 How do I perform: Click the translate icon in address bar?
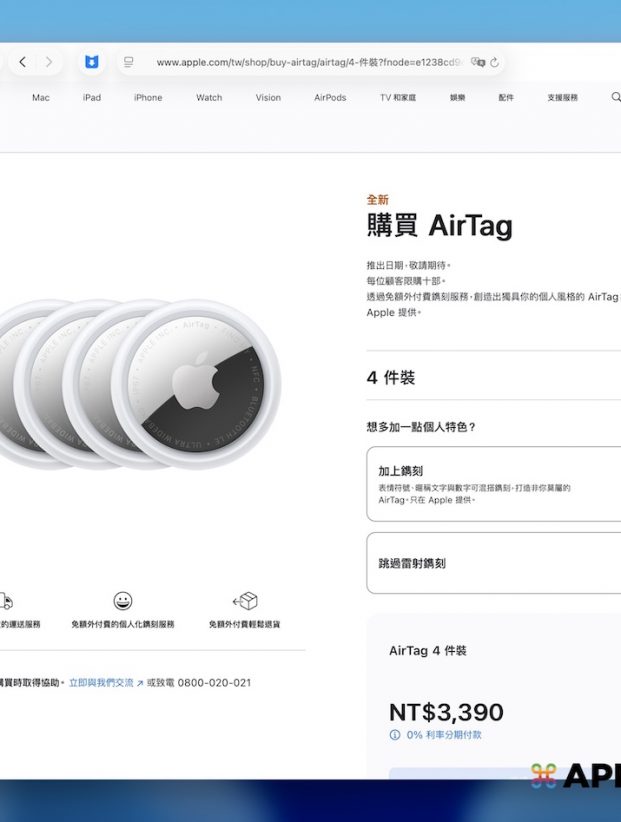[x=477, y=62]
